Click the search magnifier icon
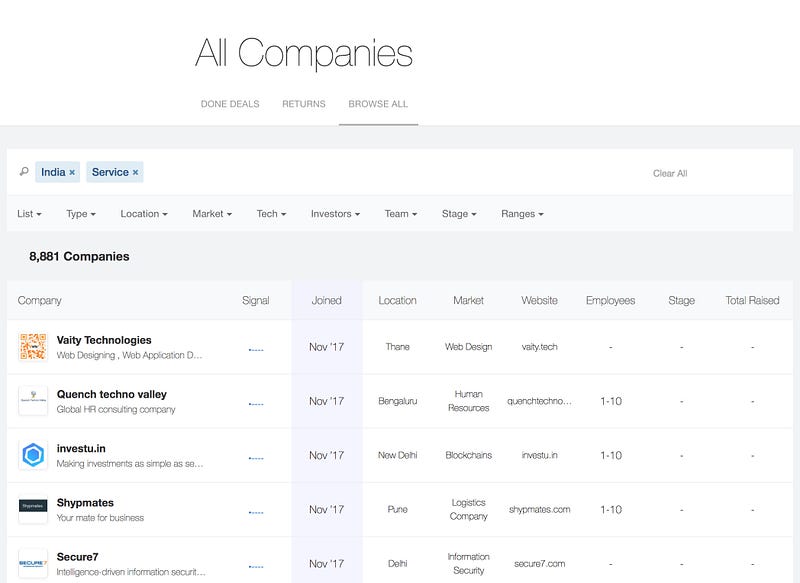 click(x=24, y=172)
